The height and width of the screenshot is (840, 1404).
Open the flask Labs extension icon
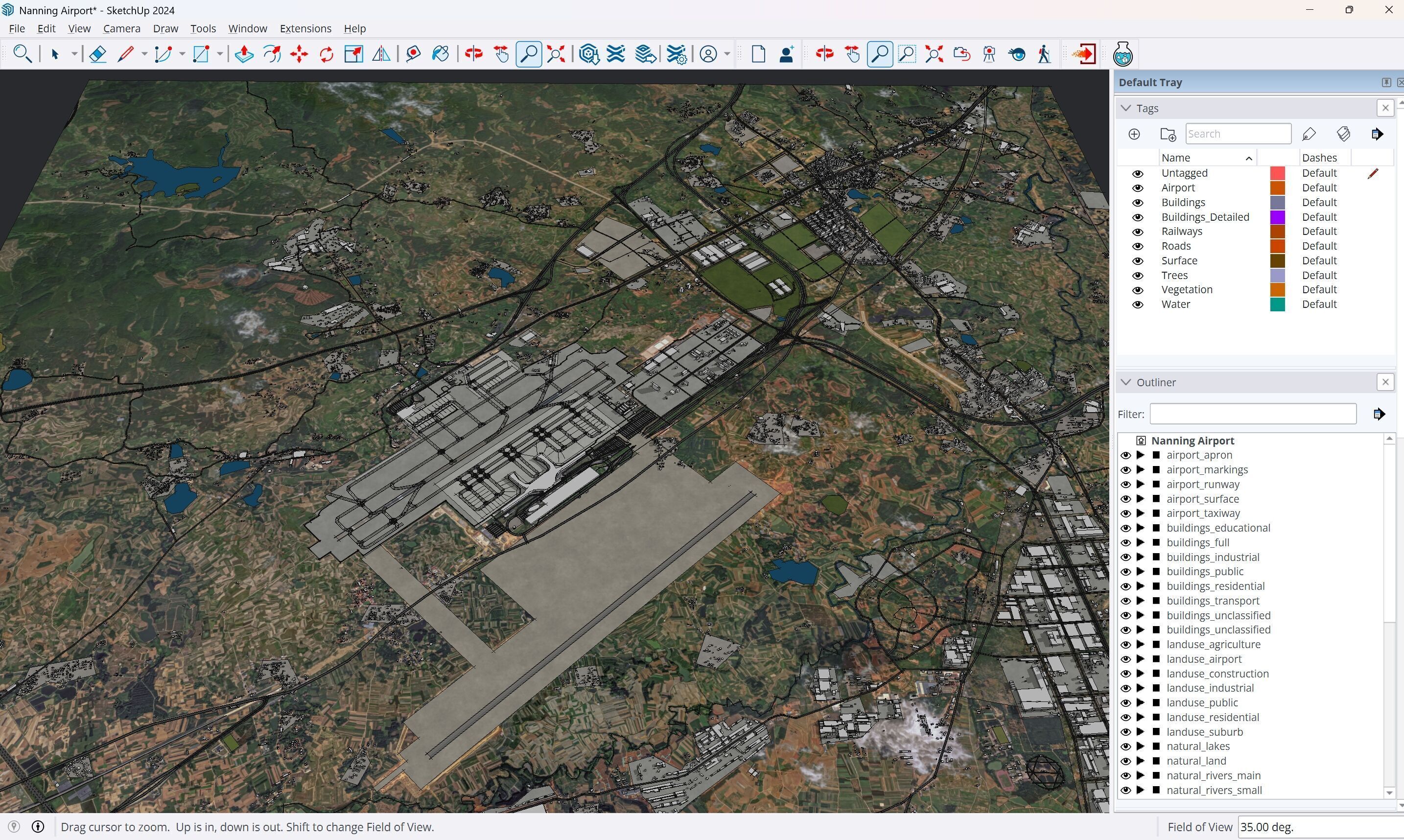(x=1123, y=54)
